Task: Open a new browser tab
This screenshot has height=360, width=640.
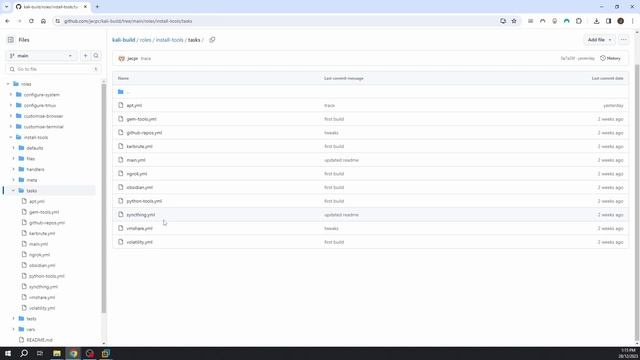Action: (x=97, y=7)
